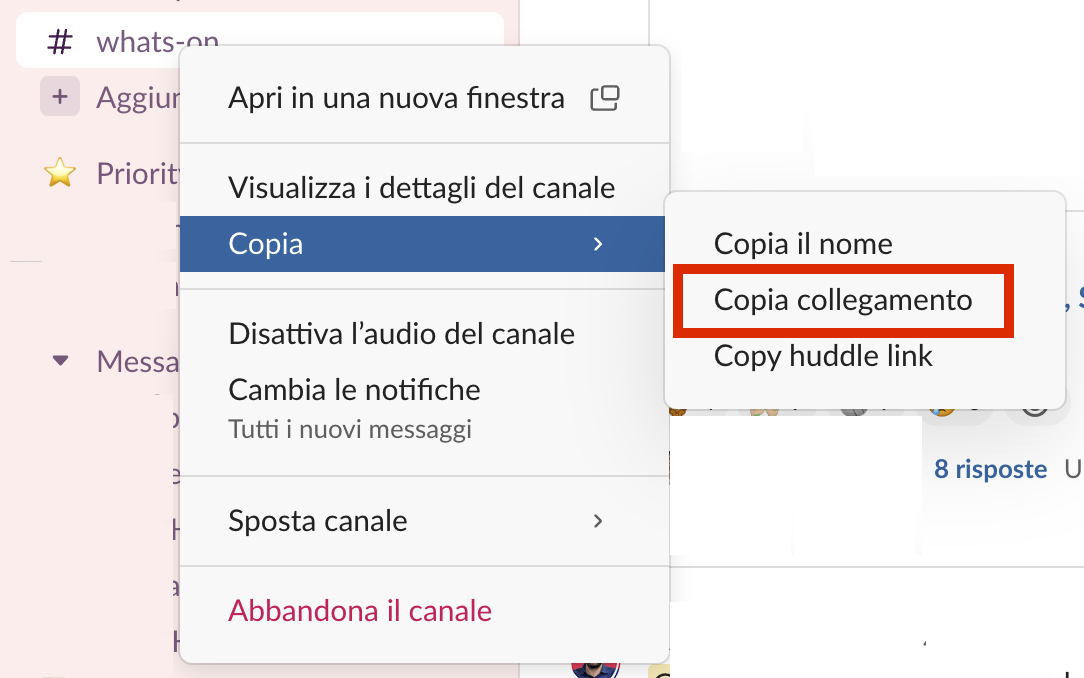This screenshot has width=1084, height=678.
Task: Open Visualizza i dettagli del canale
Action: [x=421, y=187]
